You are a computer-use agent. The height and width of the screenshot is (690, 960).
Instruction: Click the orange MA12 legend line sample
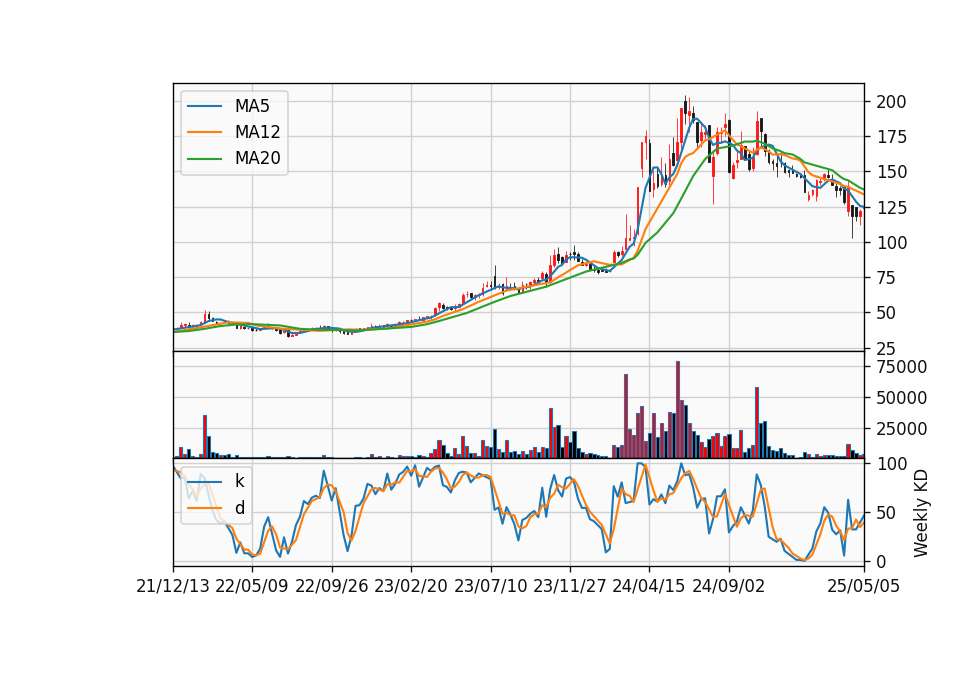[204, 132]
